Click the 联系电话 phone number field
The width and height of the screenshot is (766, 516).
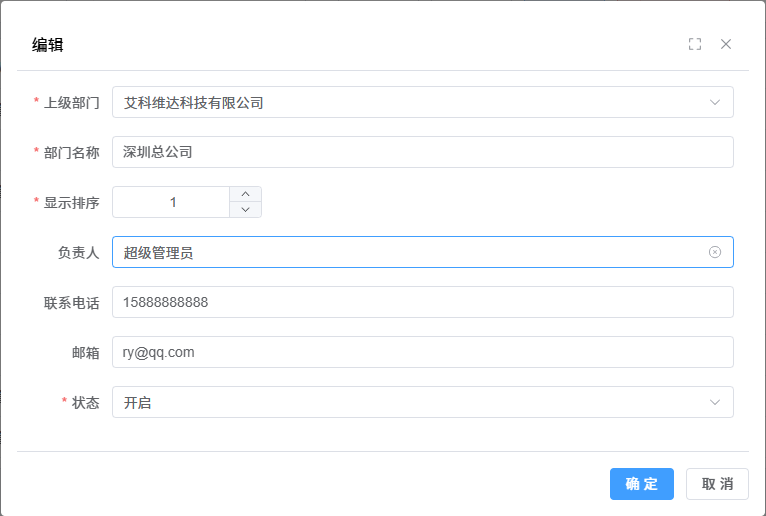click(422, 302)
